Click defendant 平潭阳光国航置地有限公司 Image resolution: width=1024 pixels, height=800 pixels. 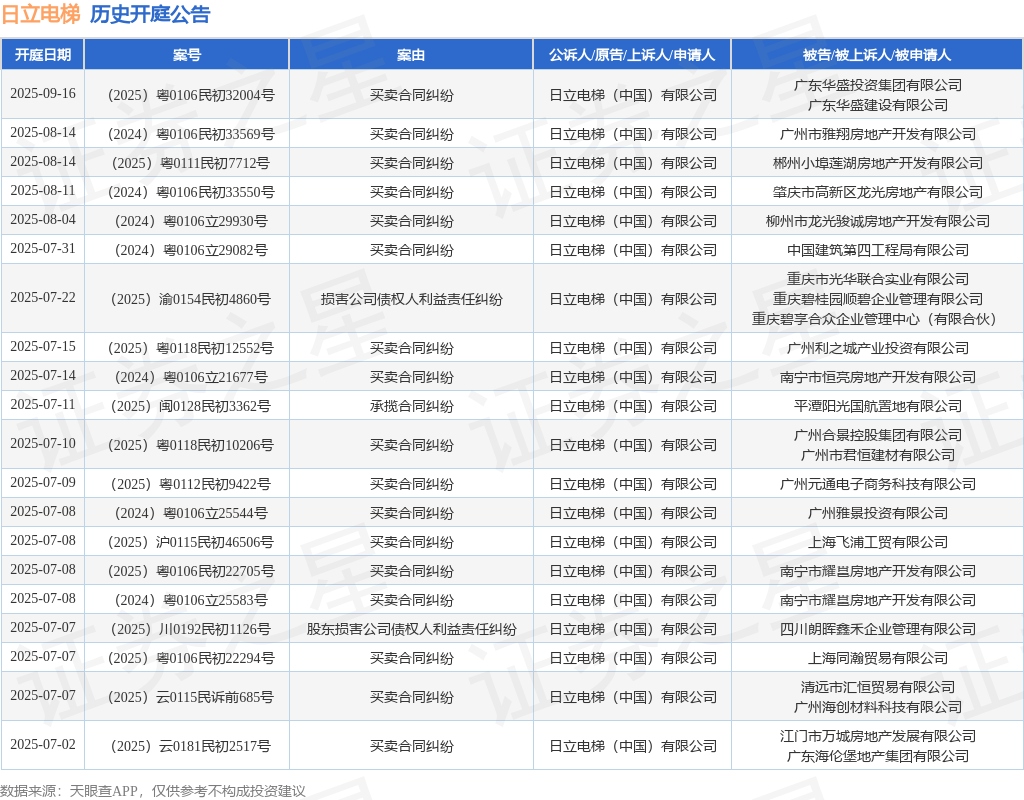point(878,406)
